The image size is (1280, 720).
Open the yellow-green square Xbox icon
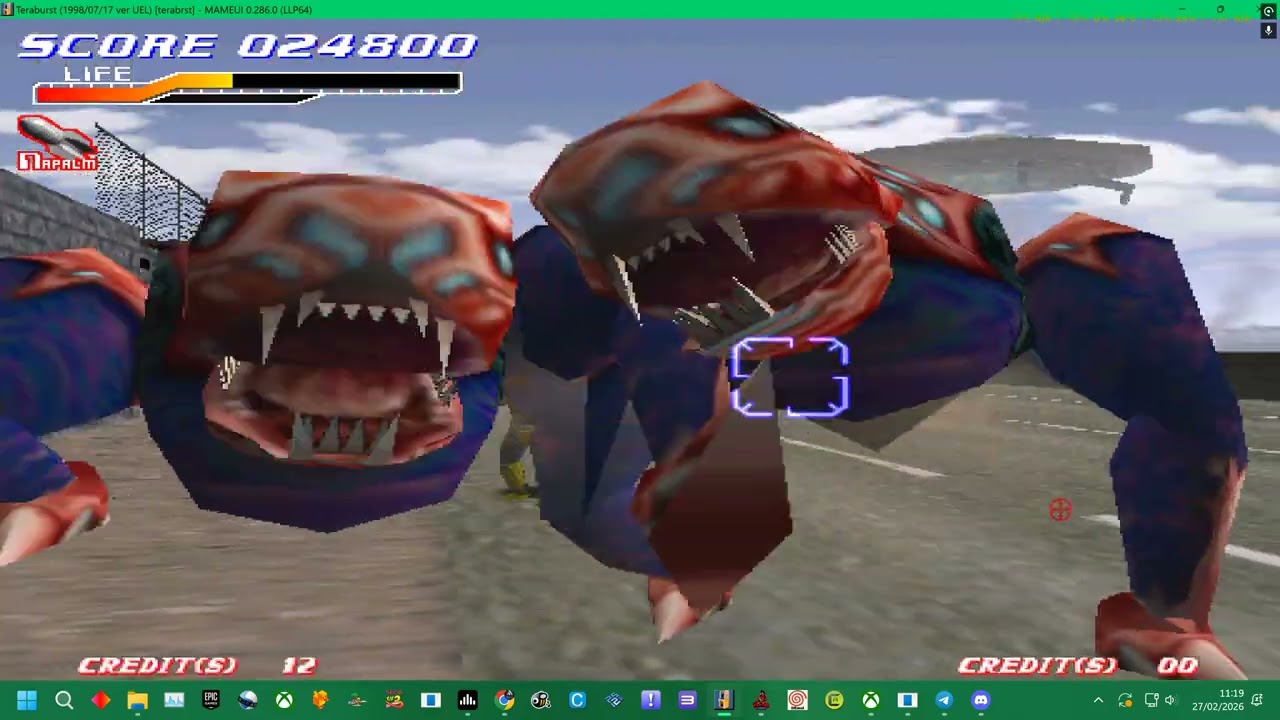tap(834, 700)
